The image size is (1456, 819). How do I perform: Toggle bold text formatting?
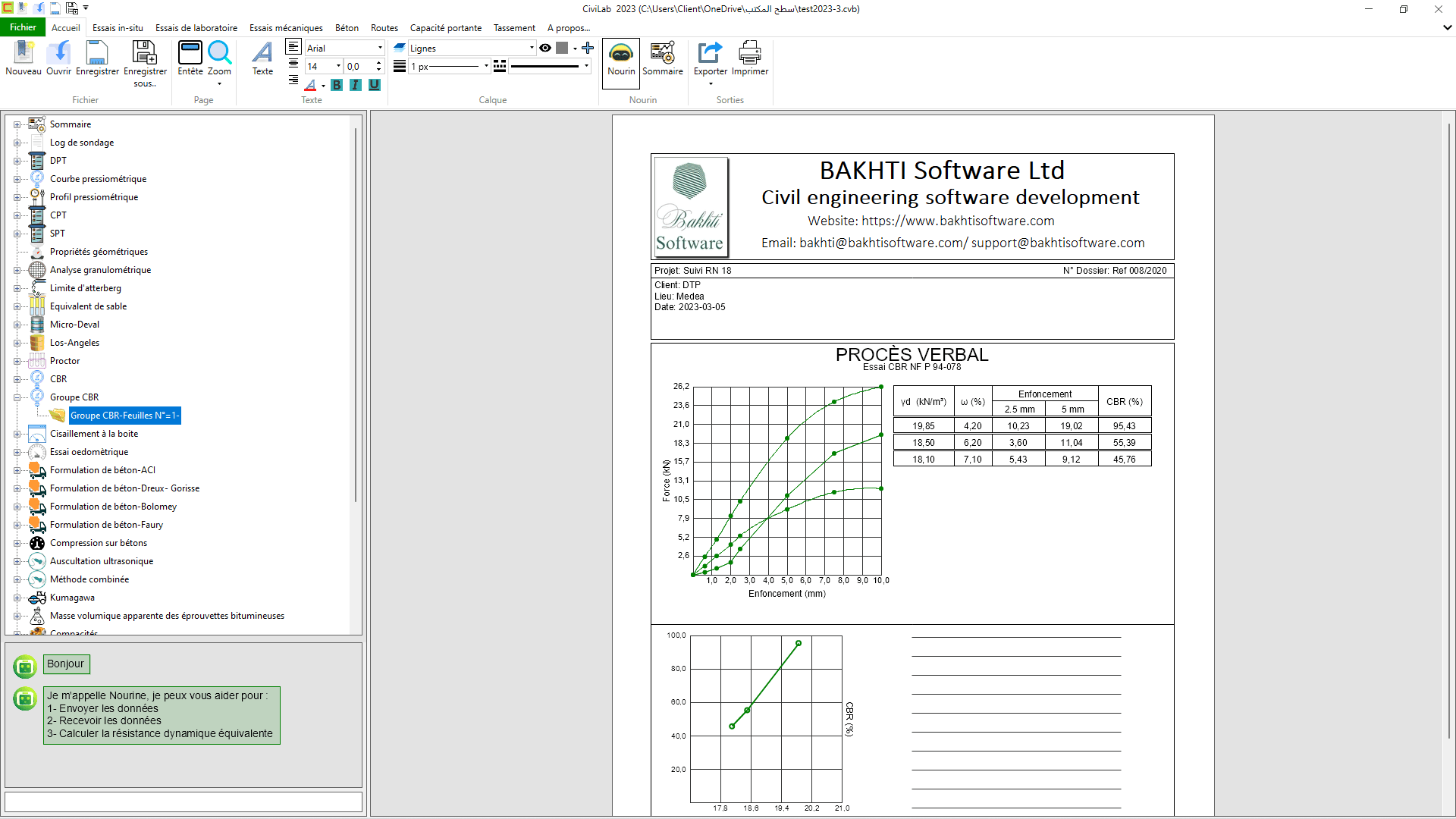(337, 85)
